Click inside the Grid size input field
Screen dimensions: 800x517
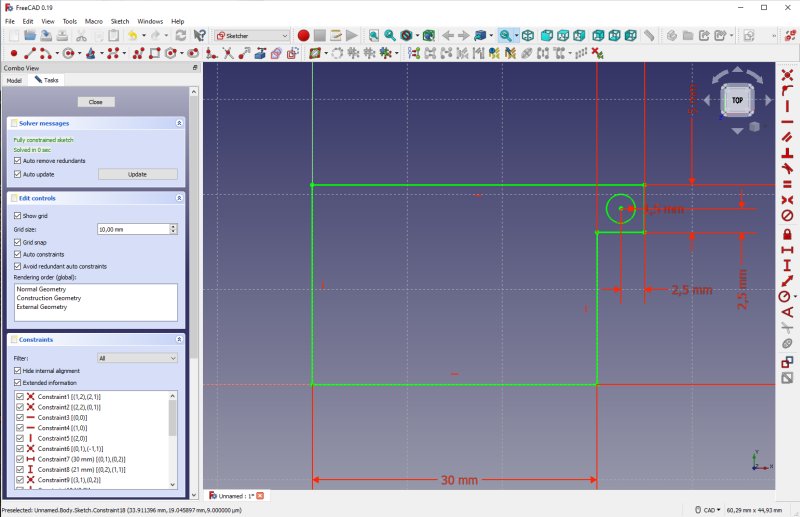[x=133, y=229]
